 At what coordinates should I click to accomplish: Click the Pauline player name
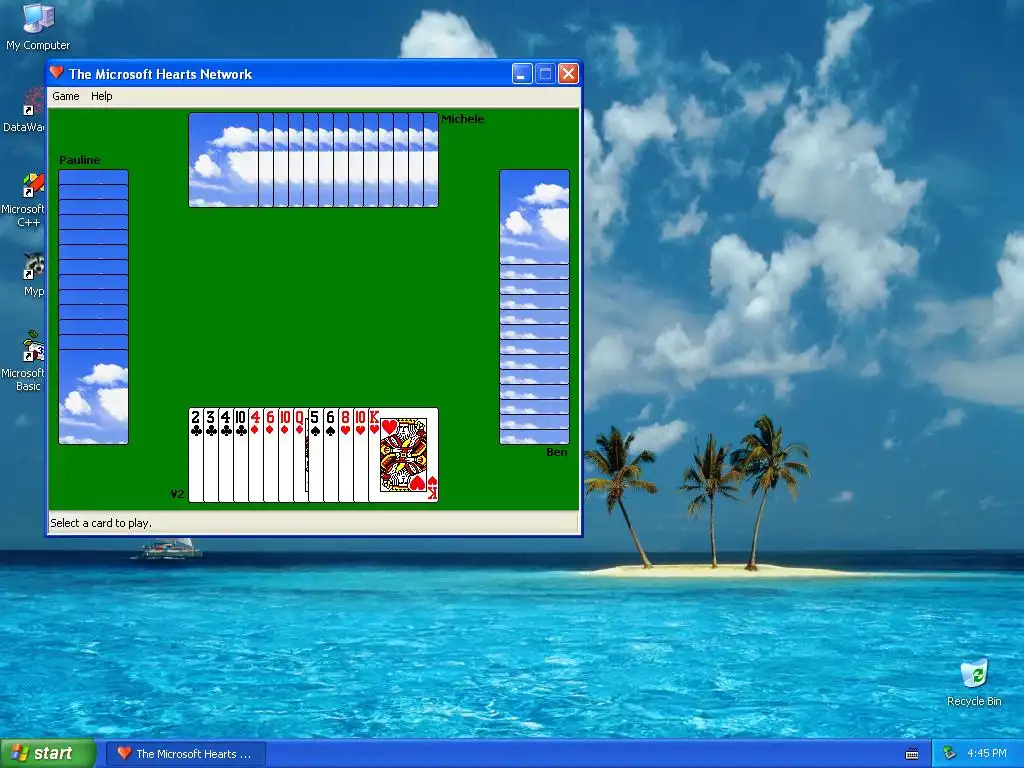point(80,160)
